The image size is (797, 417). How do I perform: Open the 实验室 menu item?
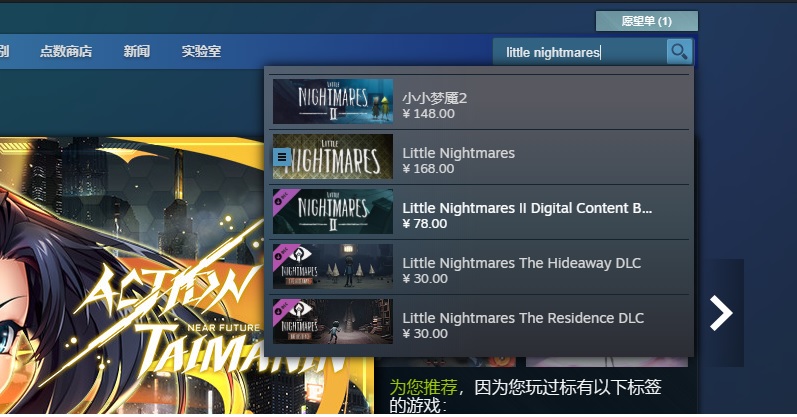pyautogui.click(x=201, y=51)
